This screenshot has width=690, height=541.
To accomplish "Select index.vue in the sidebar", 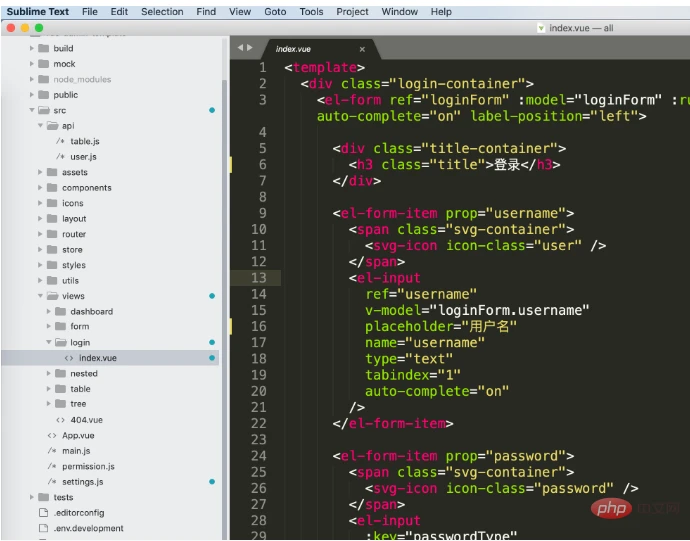I will (x=110, y=358).
